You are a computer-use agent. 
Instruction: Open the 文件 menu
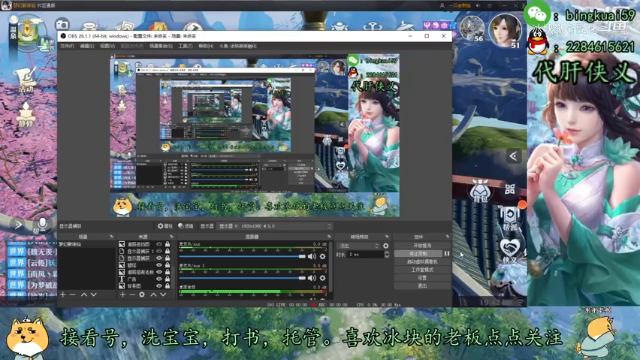67,46
